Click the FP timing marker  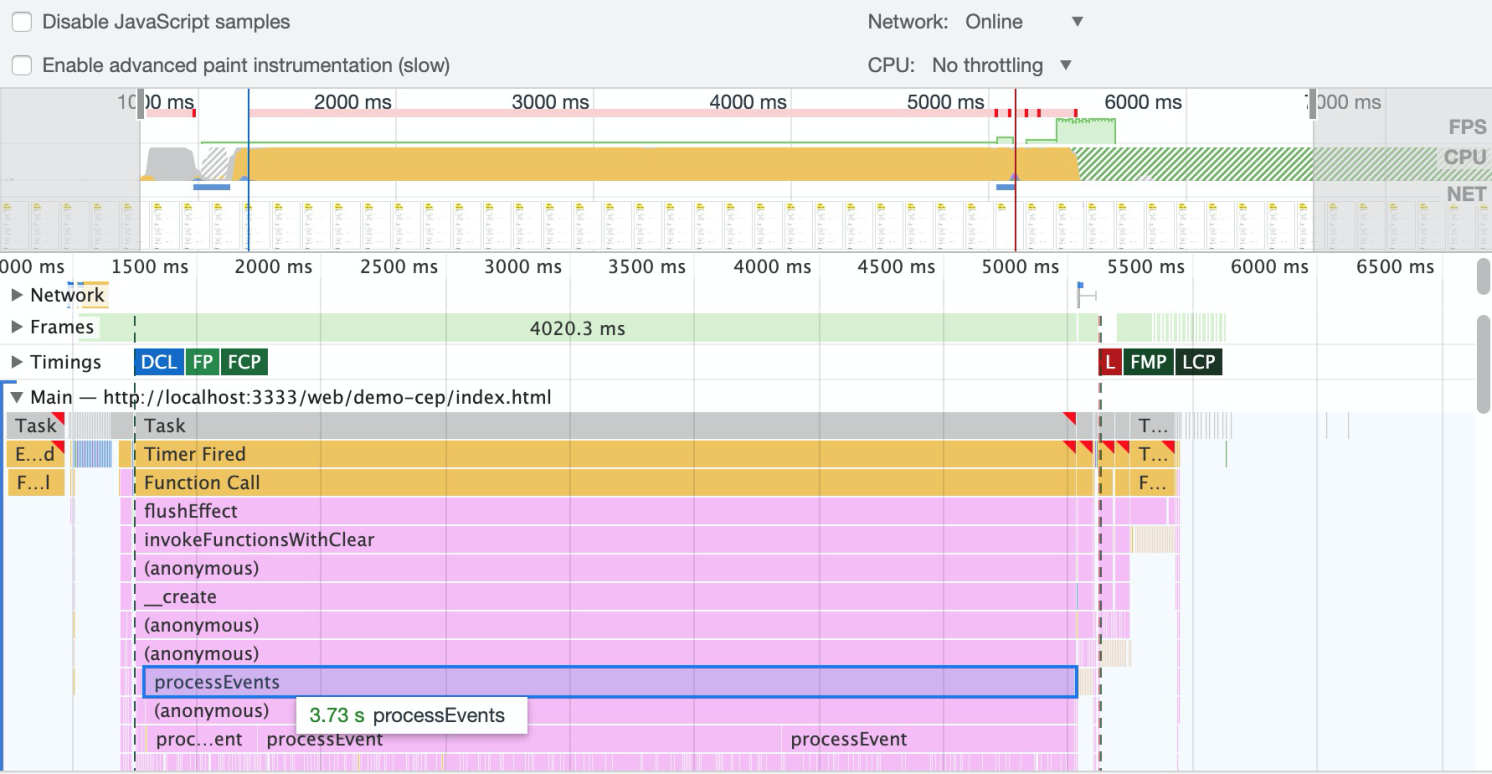[x=203, y=362]
